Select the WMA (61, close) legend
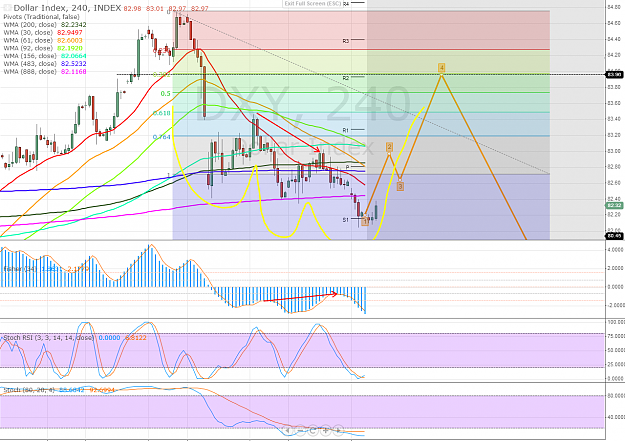Image resolution: width=625 pixels, height=441 pixels. tap(28, 41)
